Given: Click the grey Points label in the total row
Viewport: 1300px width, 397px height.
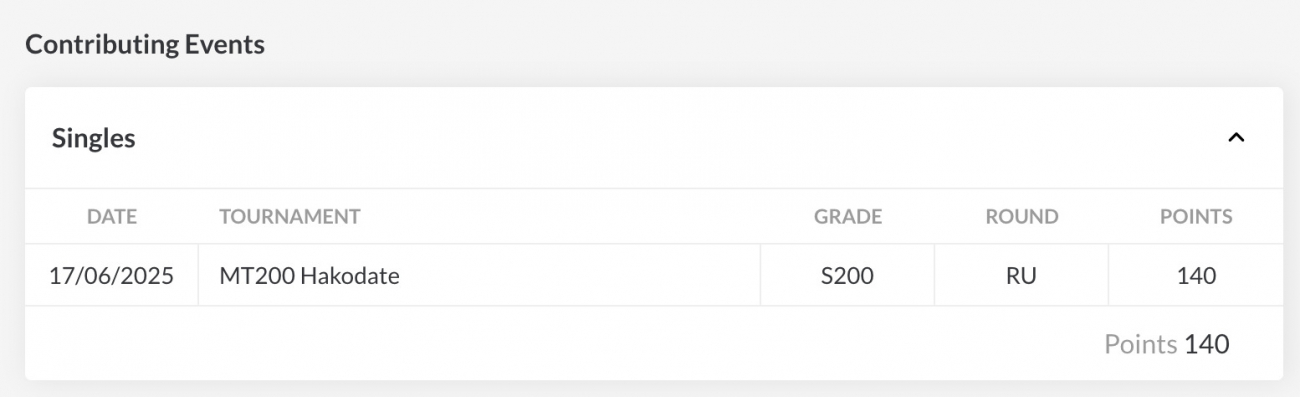Looking at the screenshot, I should 1140,344.
